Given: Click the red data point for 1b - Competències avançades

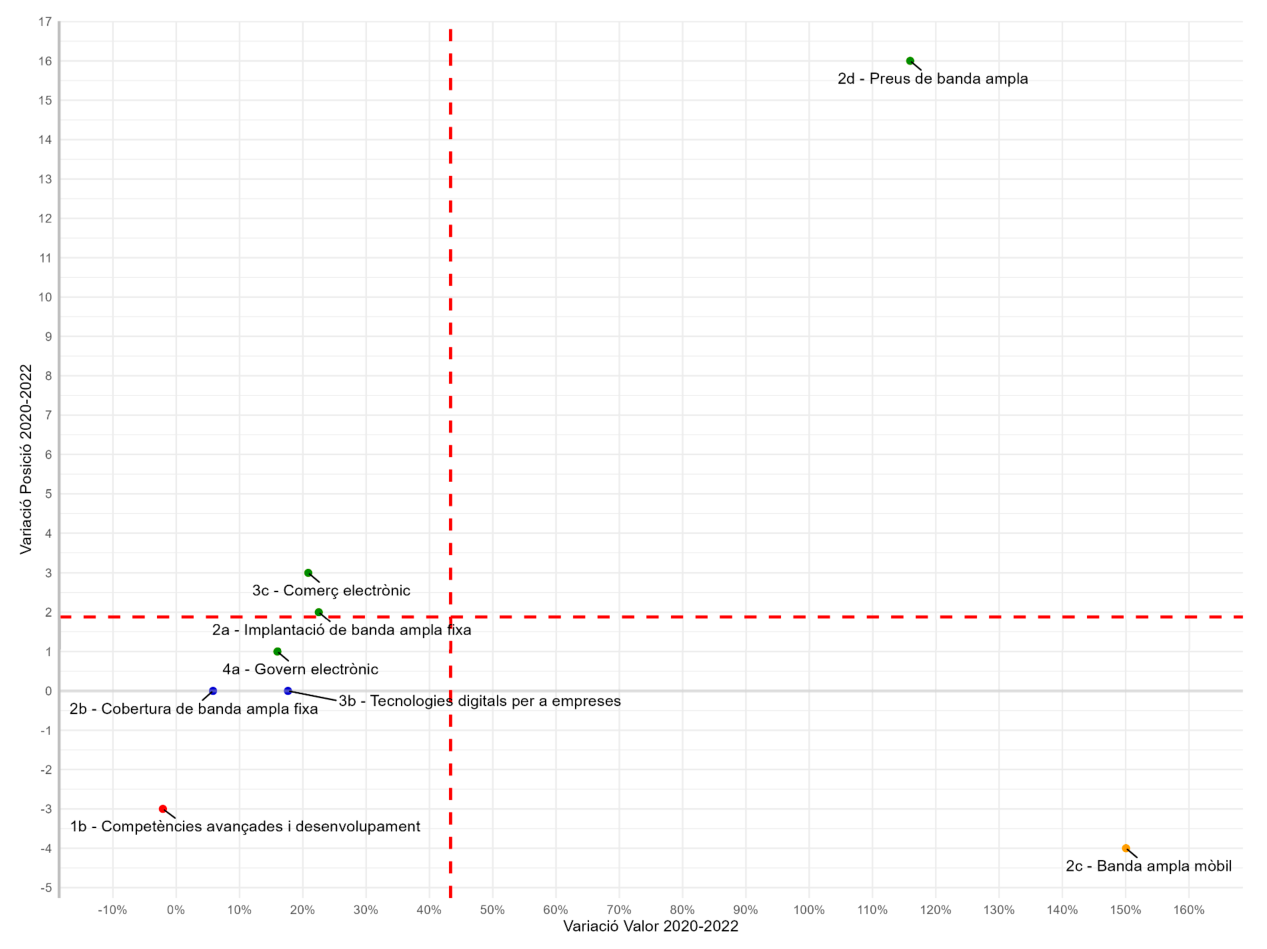Looking at the screenshot, I should coord(163,809).
